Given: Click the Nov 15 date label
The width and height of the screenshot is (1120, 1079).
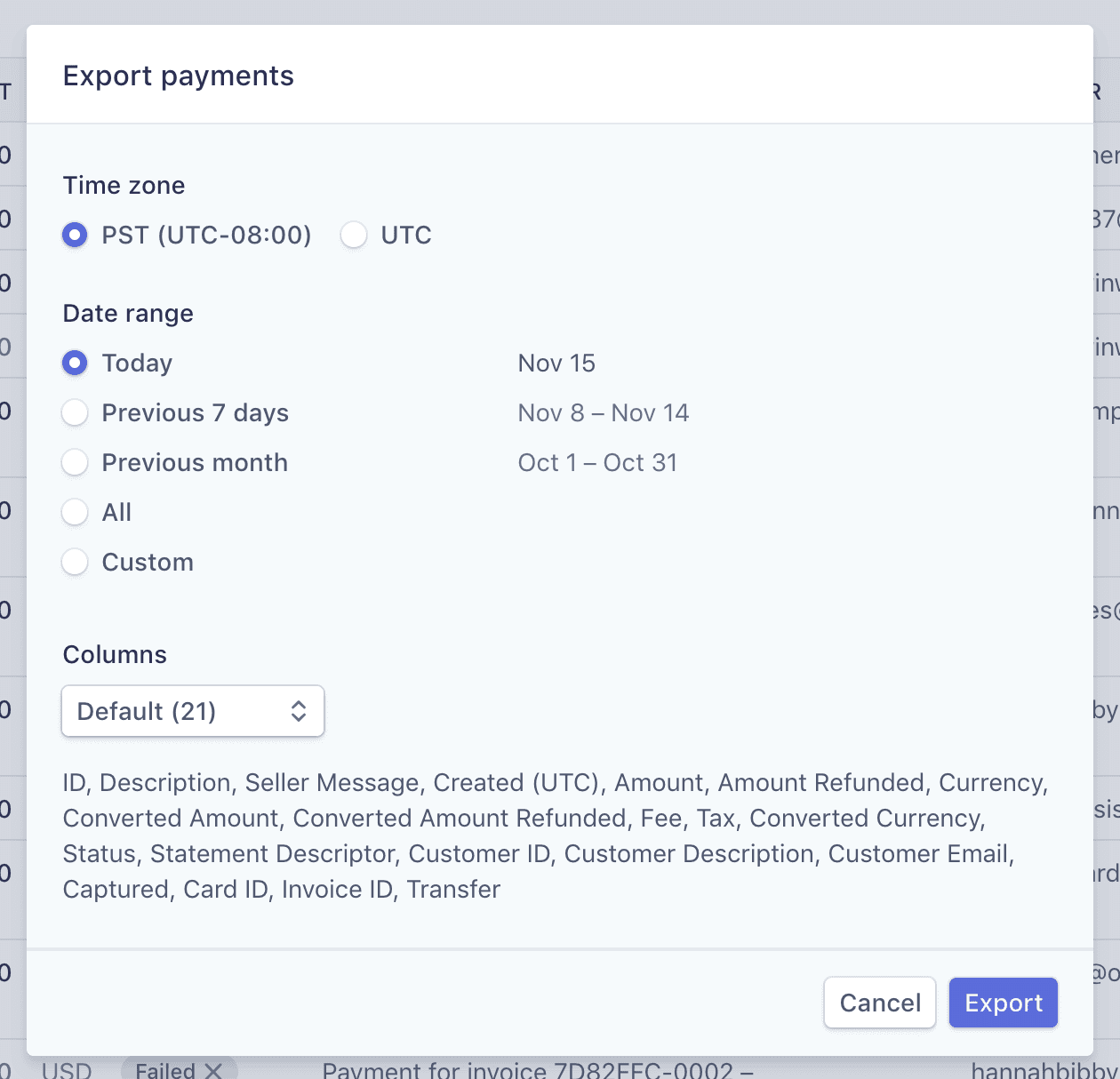Looking at the screenshot, I should tap(556, 363).
